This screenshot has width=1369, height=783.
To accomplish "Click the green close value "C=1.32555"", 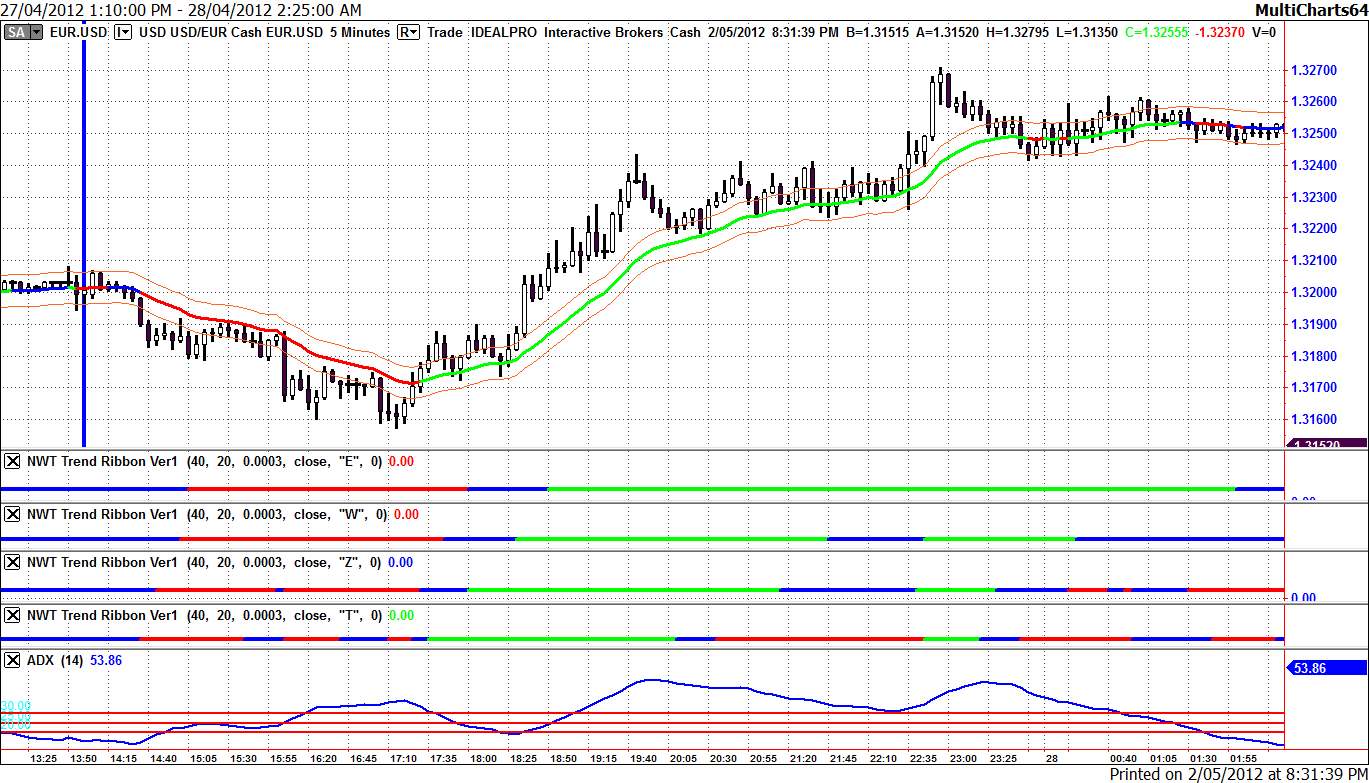I will [x=1157, y=32].
